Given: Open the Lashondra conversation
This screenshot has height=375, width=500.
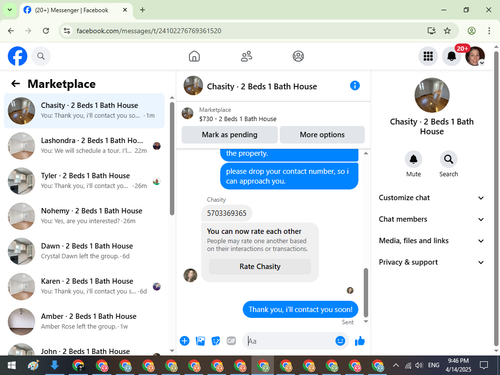Looking at the screenshot, I should pos(84,146).
